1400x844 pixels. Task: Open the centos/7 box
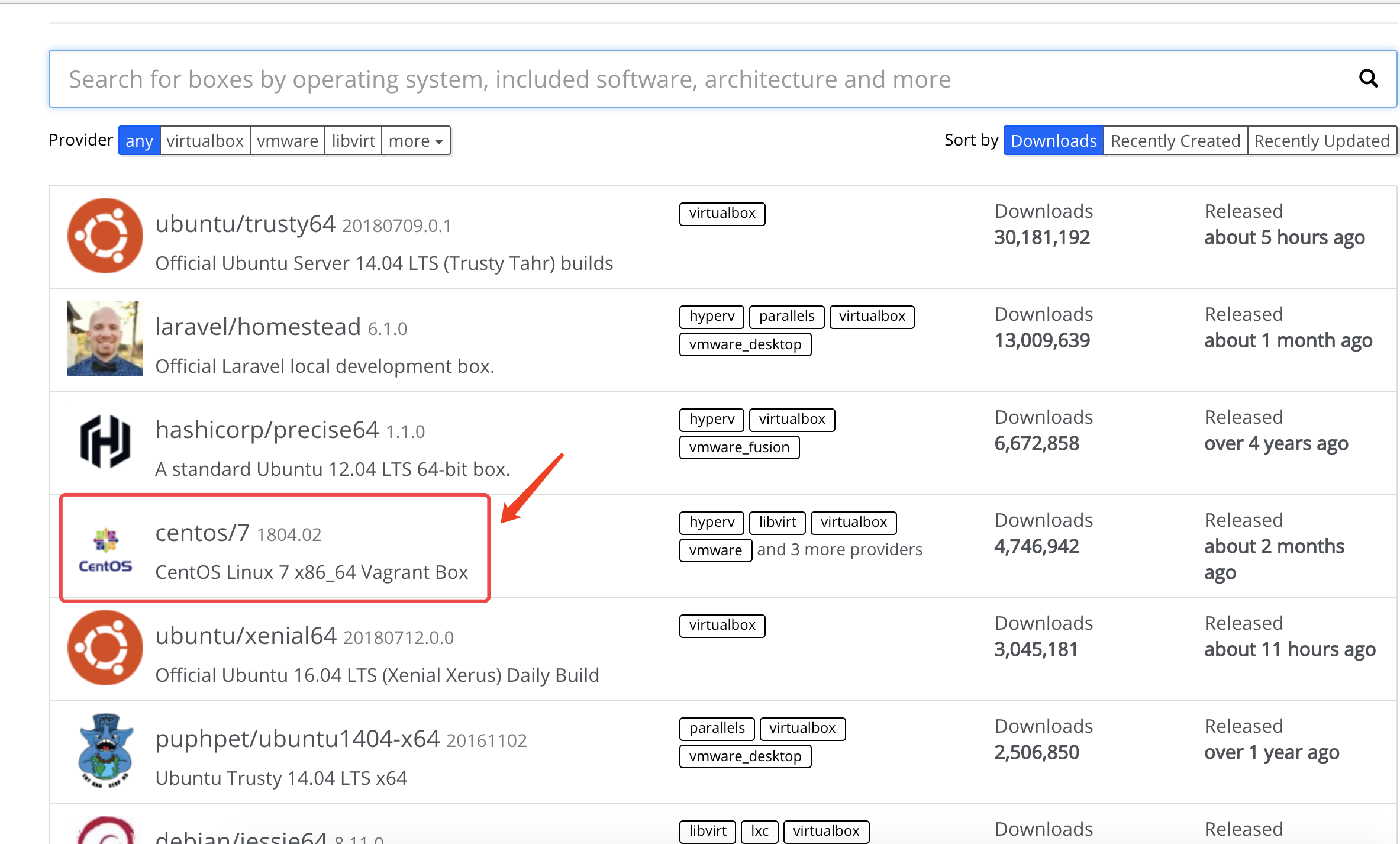click(x=202, y=533)
